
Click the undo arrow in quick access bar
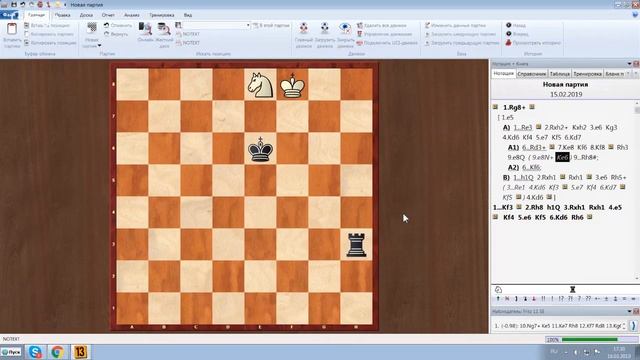click(23, 4)
